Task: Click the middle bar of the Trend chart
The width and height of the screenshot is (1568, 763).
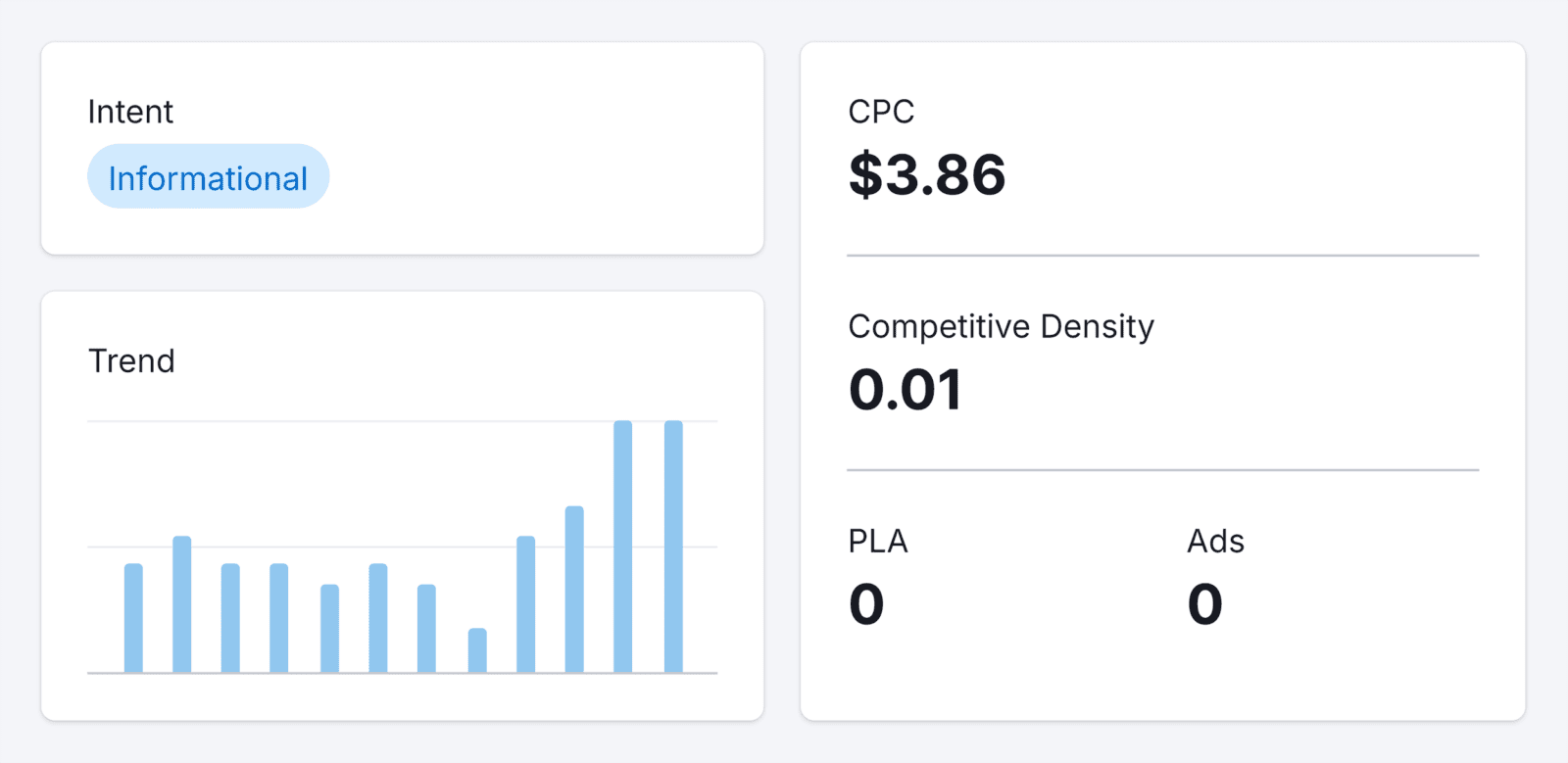Action: click(x=379, y=617)
